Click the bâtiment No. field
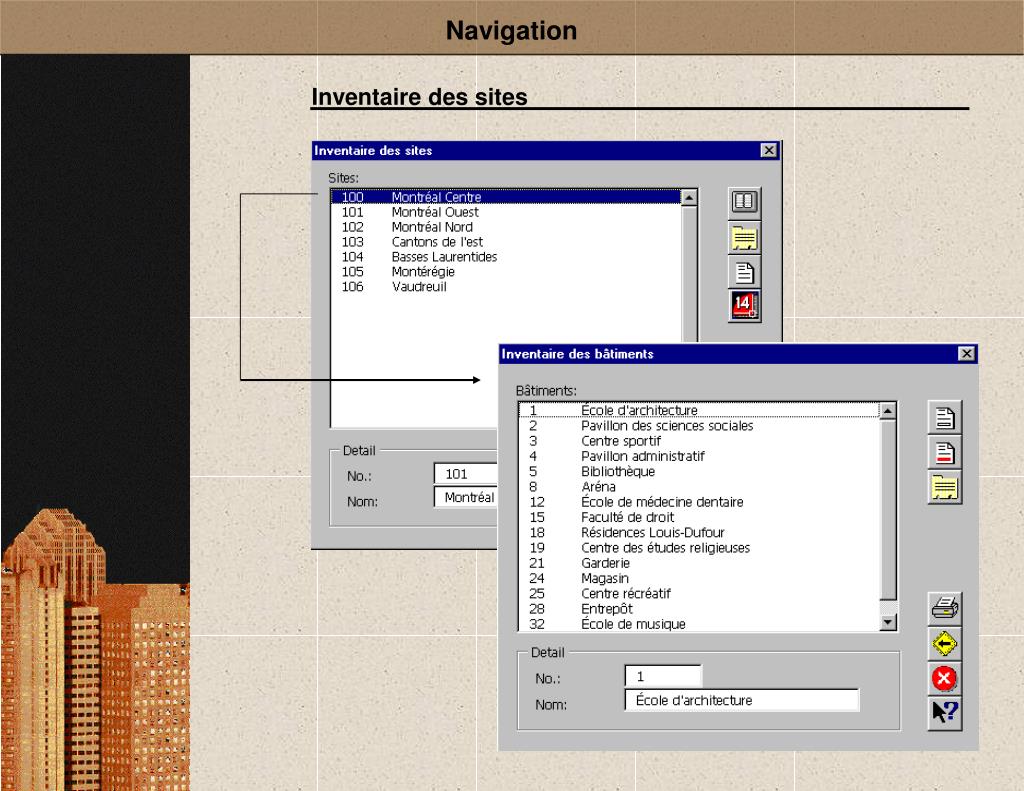This screenshot has height=791, width=1024. [x=663, y=677]
